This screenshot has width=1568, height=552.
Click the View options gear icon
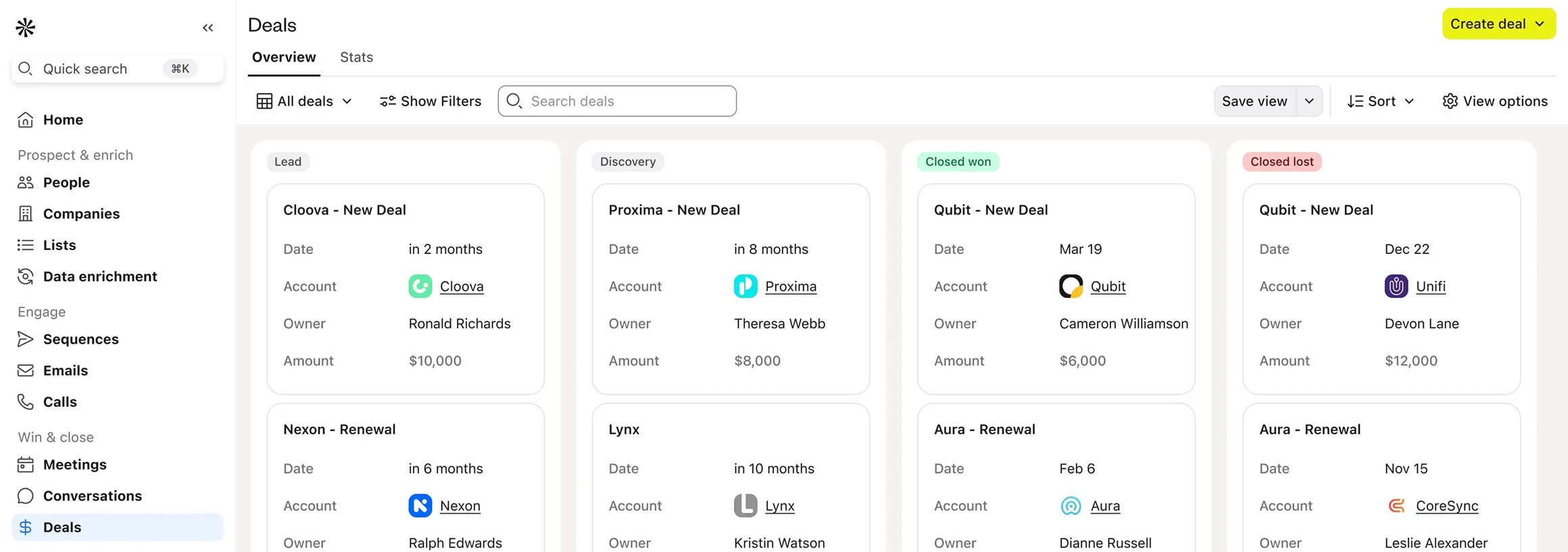(x=1450, y=101)
